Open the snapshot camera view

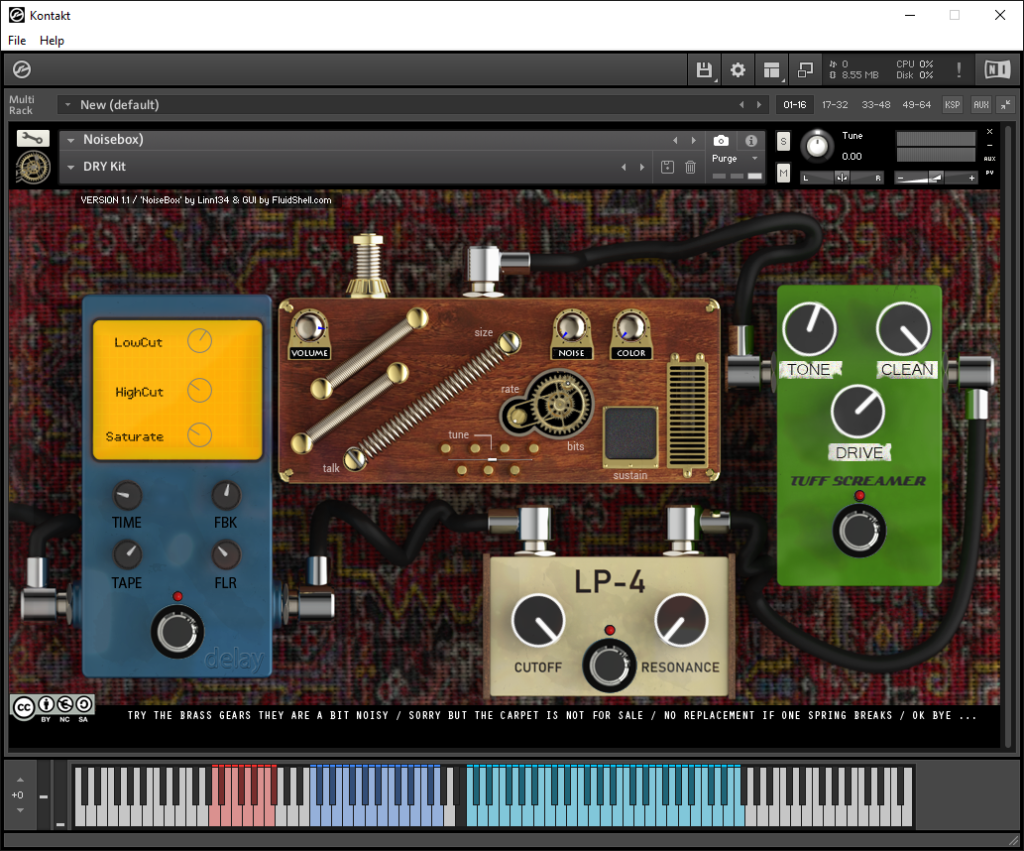click(721, 140)
